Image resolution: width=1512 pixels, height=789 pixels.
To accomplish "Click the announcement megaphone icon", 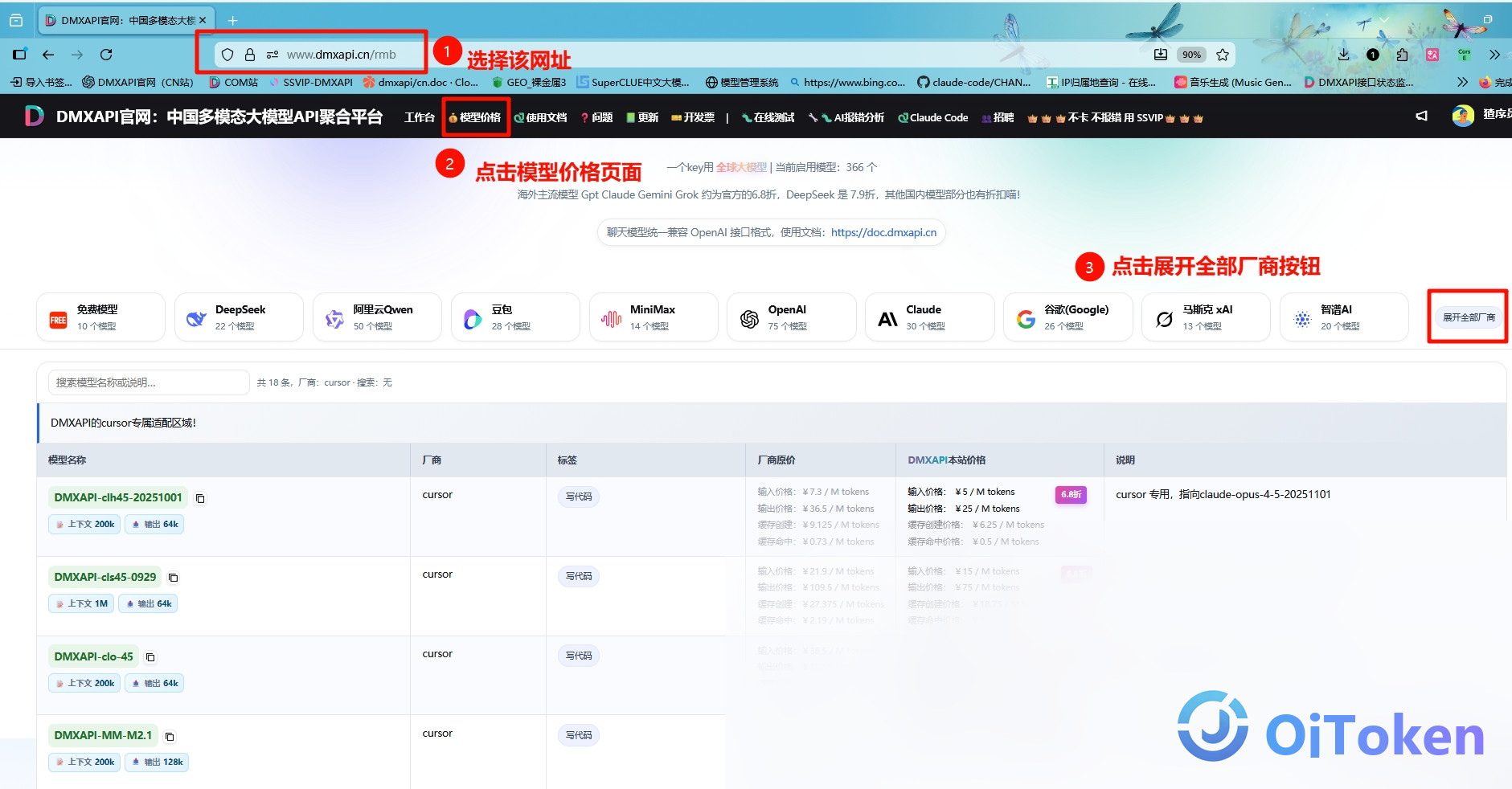I will tap(1421, 117).
